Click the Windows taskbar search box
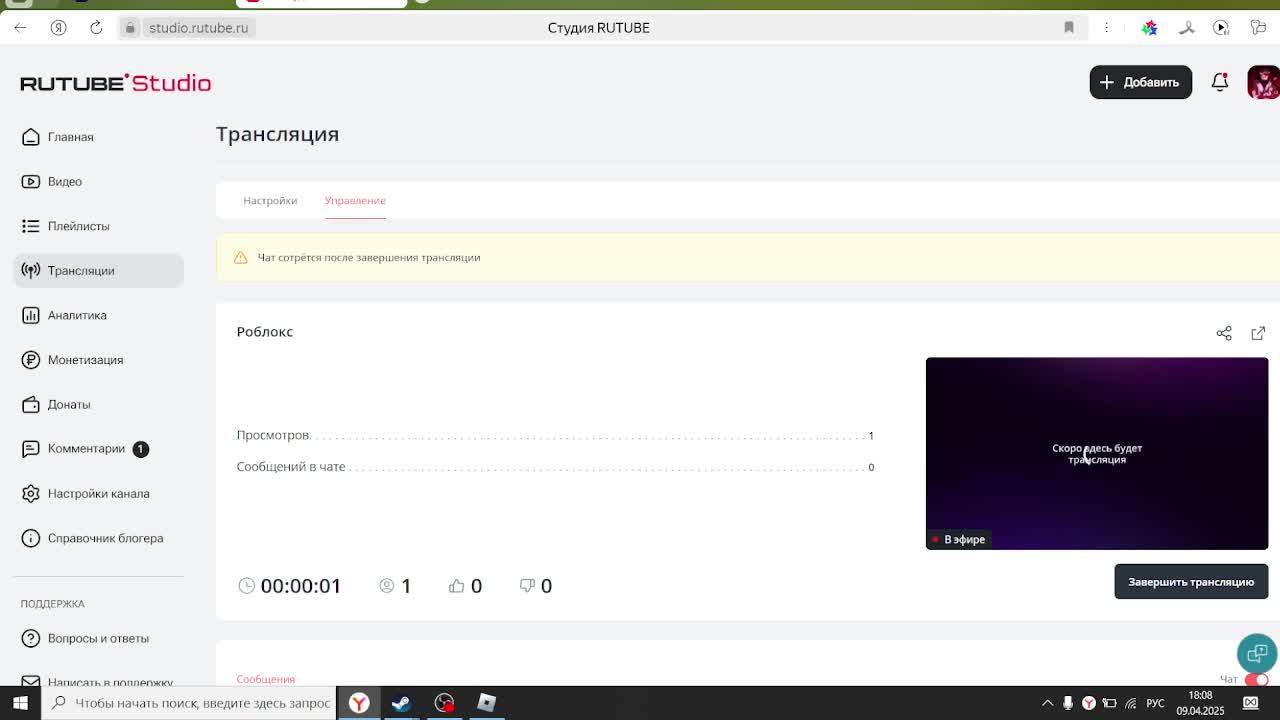 pyautogui.click(x=190, y=703)
